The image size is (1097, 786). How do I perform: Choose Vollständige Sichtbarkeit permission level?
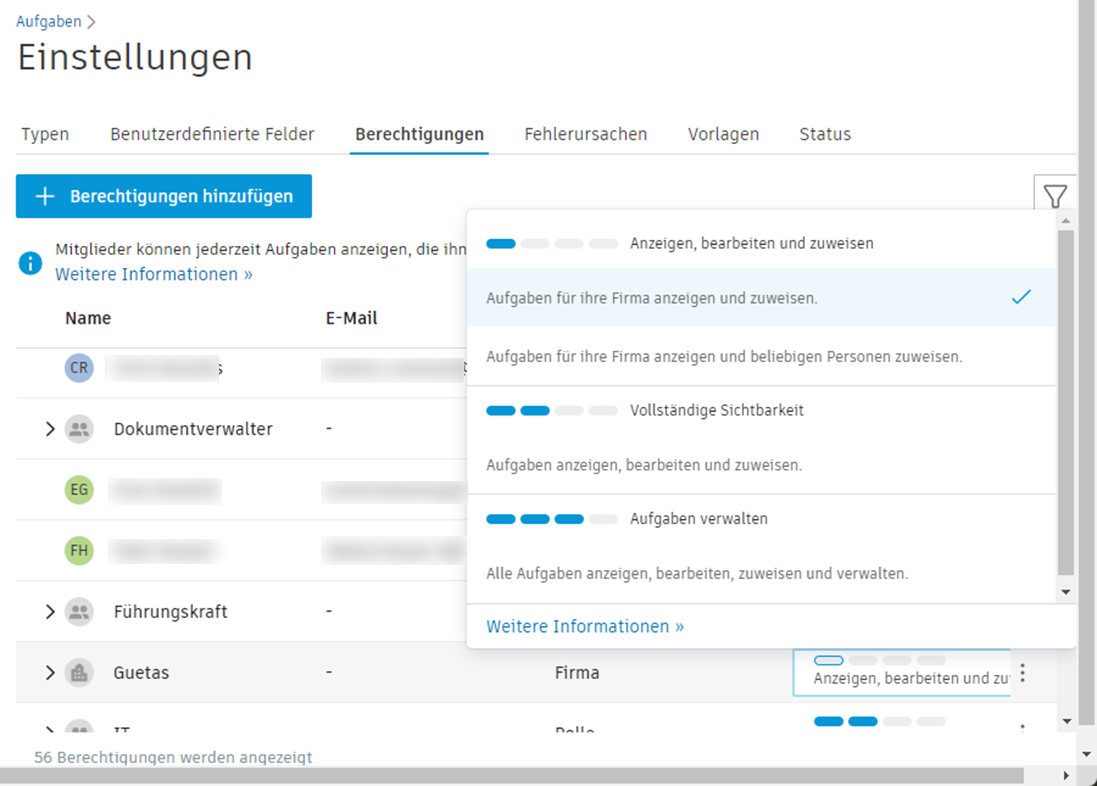coord(700,410)
